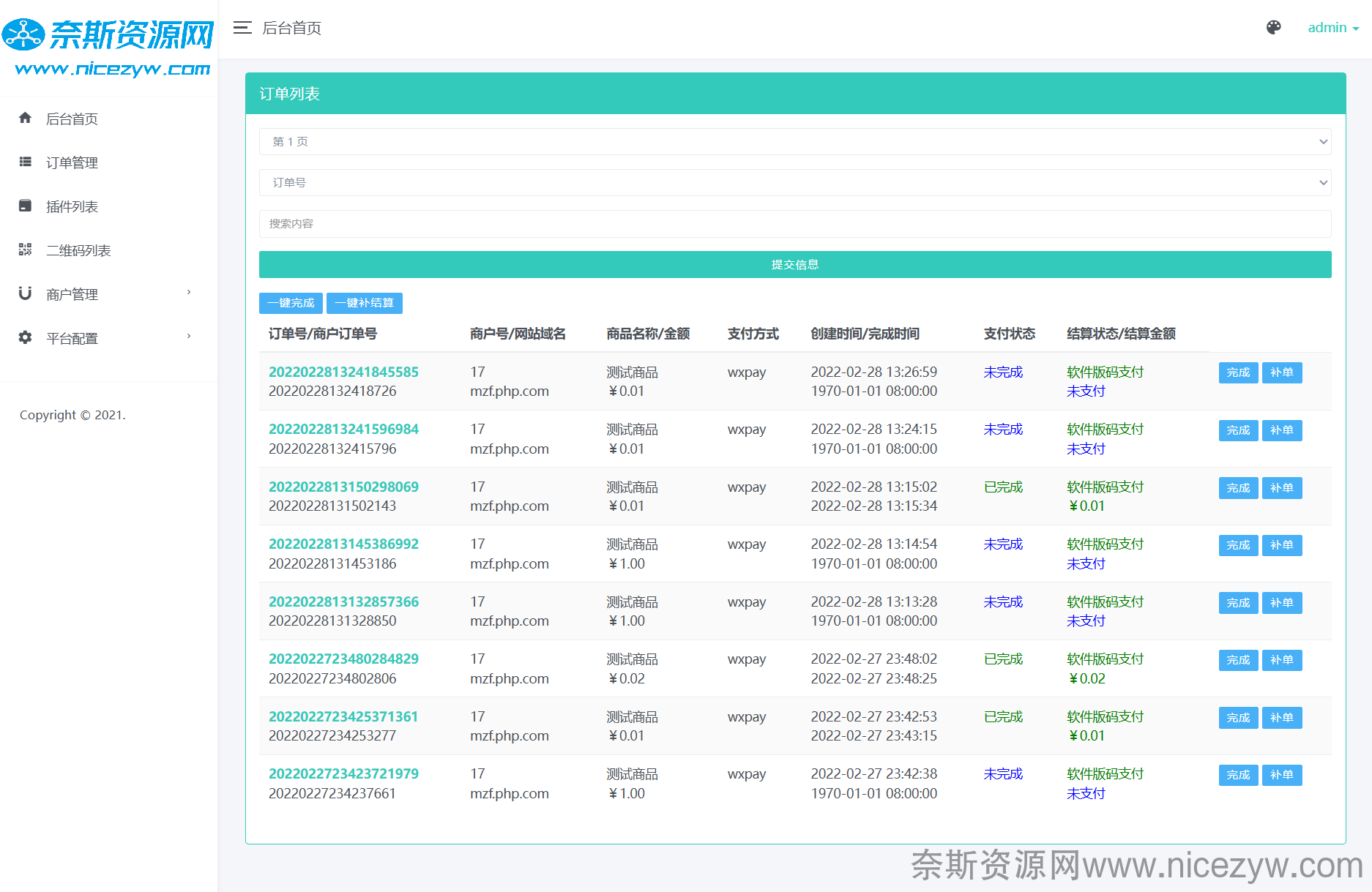The width and height of the screenshot is (1372, 892).
Task: Click the 创建时间/完成时间 column header
Action: pyautogui.click(x=865, y=334)
